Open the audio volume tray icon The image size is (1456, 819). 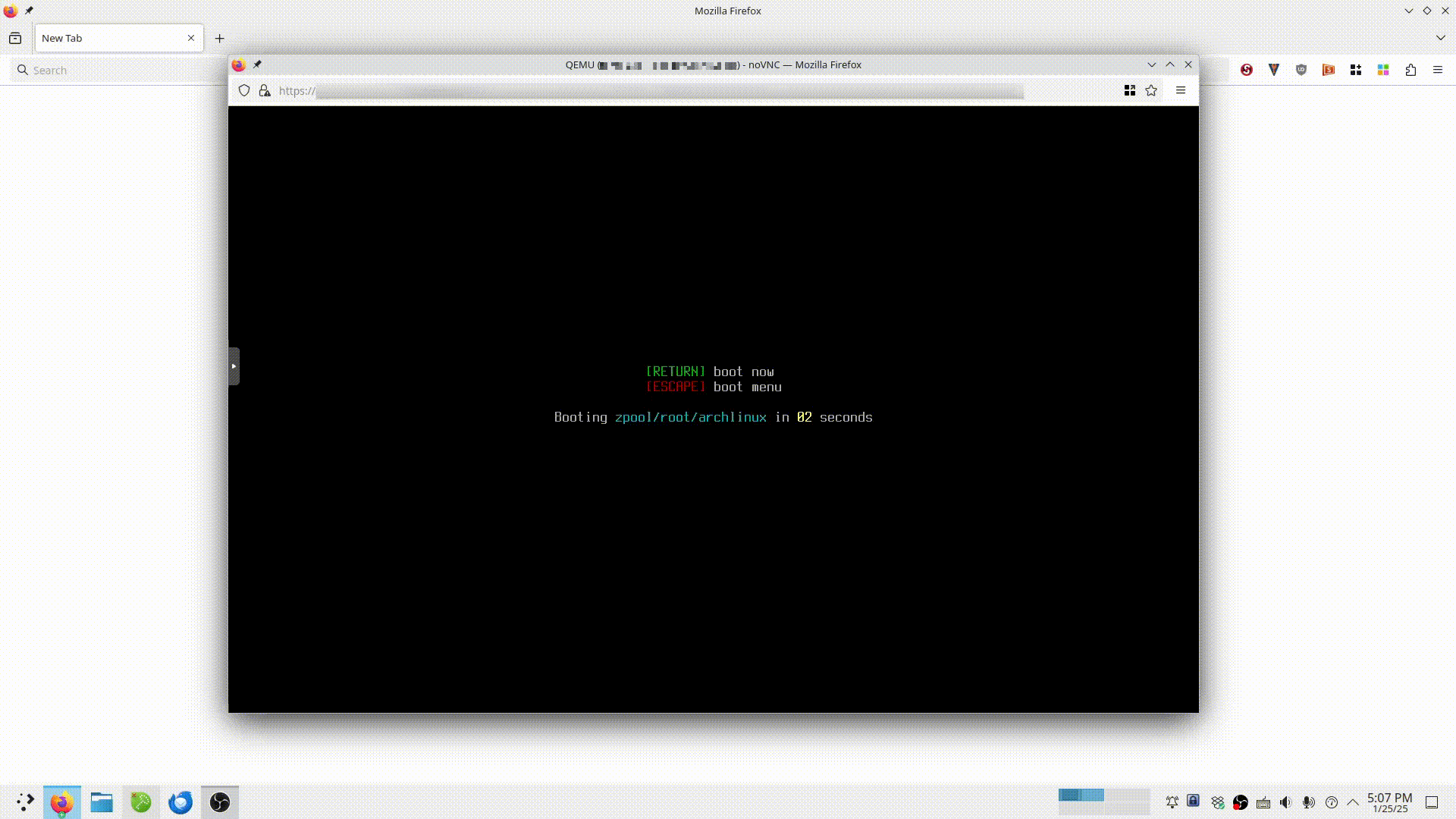pyautogui.click(x=1285, y=802)
